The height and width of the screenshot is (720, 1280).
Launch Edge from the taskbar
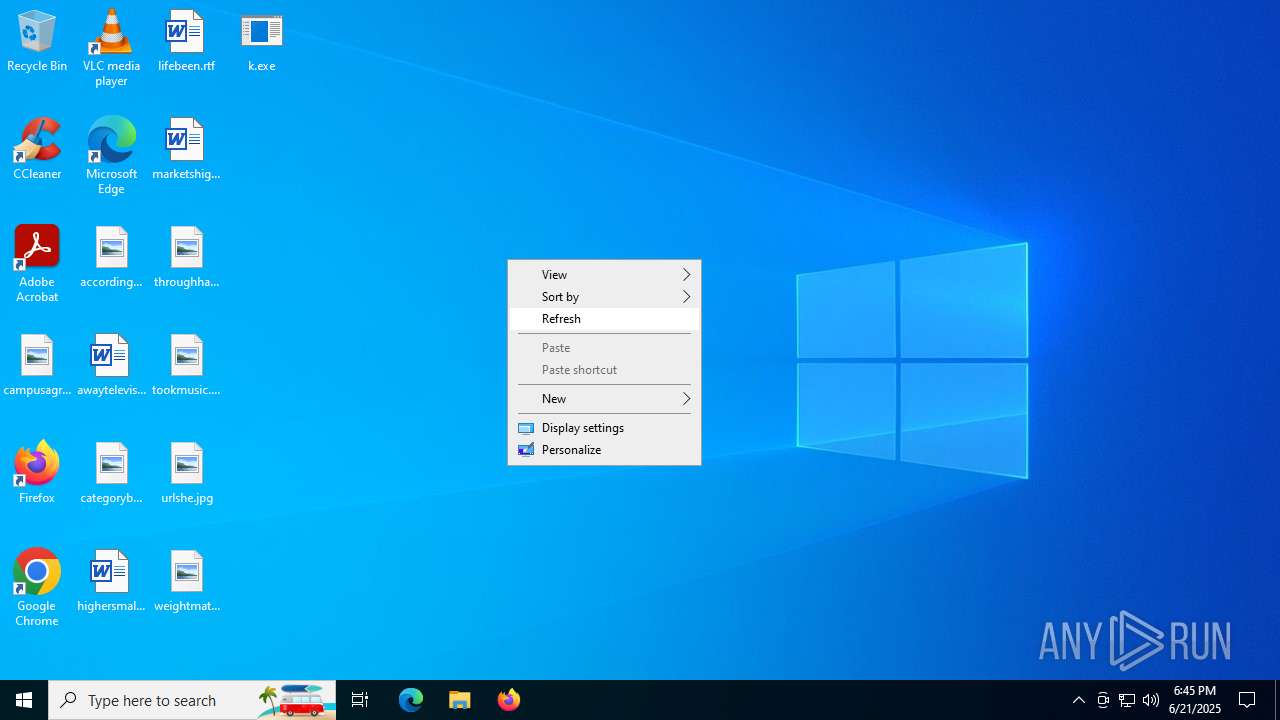point(411,700)
